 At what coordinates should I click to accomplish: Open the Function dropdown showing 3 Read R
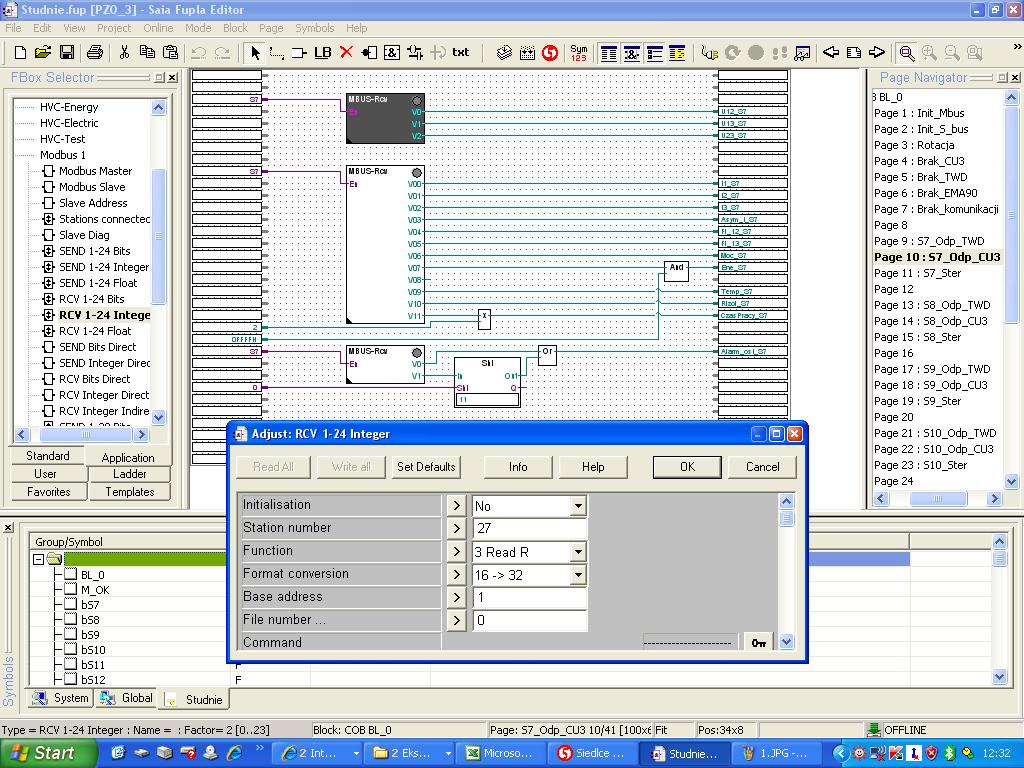(578, 552)
